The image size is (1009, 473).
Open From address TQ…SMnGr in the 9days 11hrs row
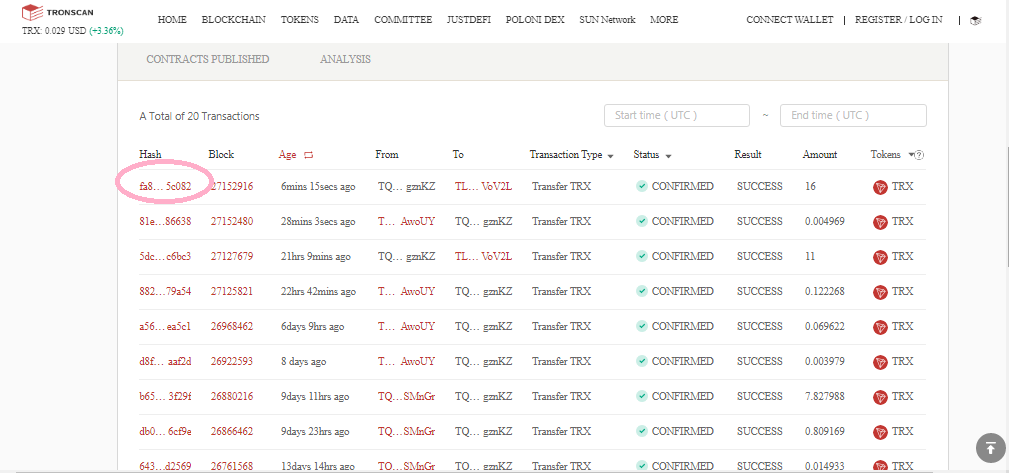[406, 396]
